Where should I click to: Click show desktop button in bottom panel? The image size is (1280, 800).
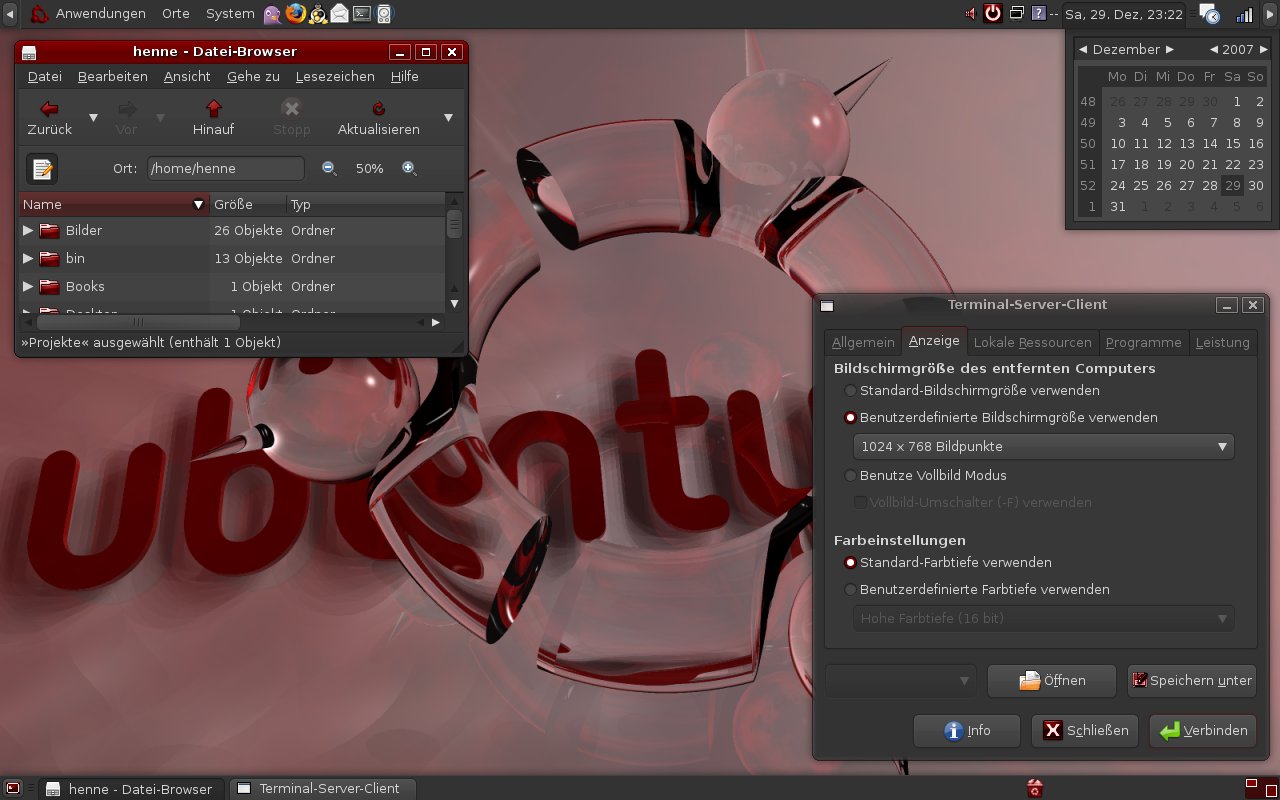pos(13,788)
